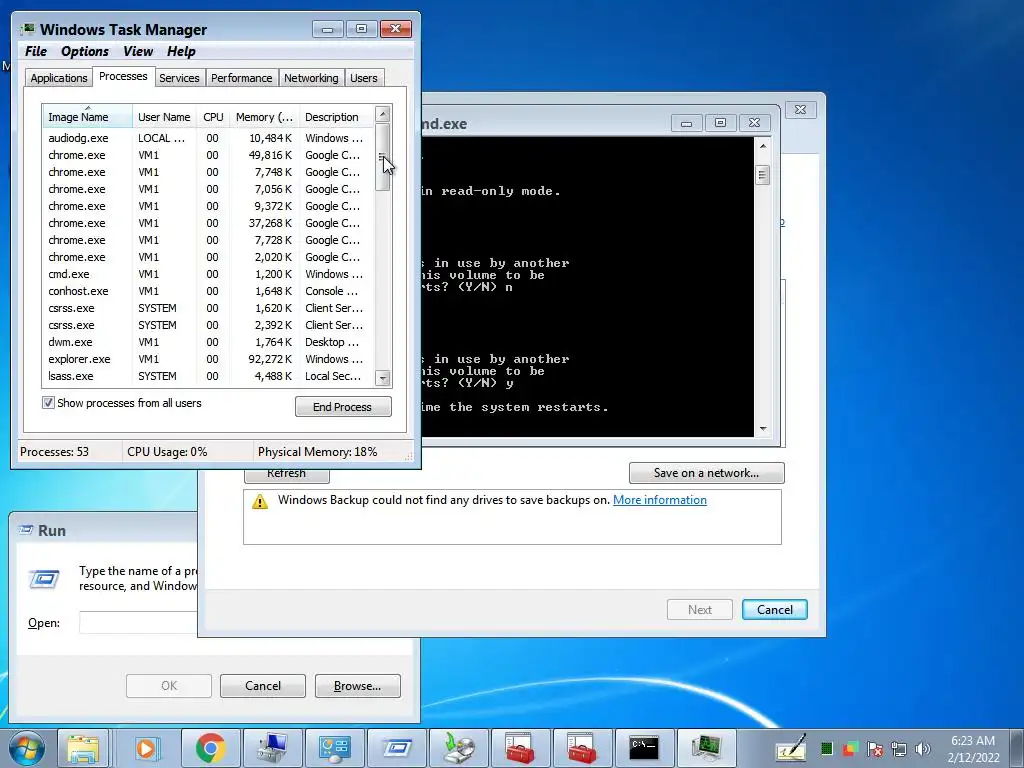1024x768 pixels.
Task: Open the network status tray icon
Action: [x=899, y=749]
